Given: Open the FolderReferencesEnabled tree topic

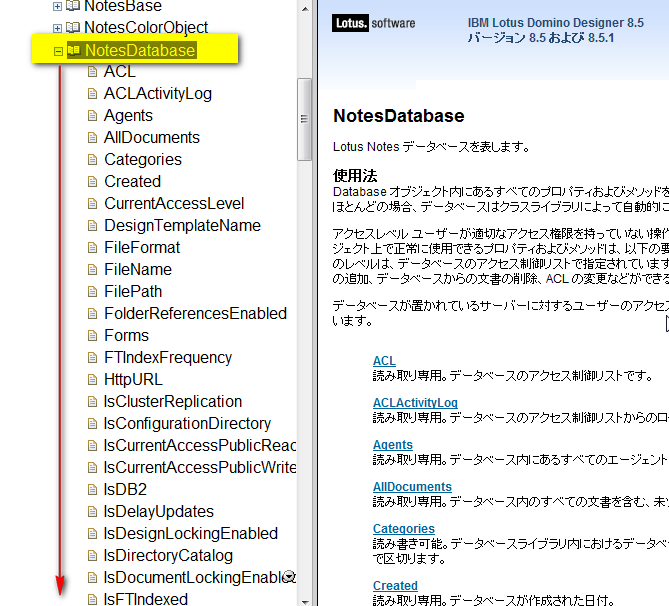Looking at the screenshot, I should (195, 313).
